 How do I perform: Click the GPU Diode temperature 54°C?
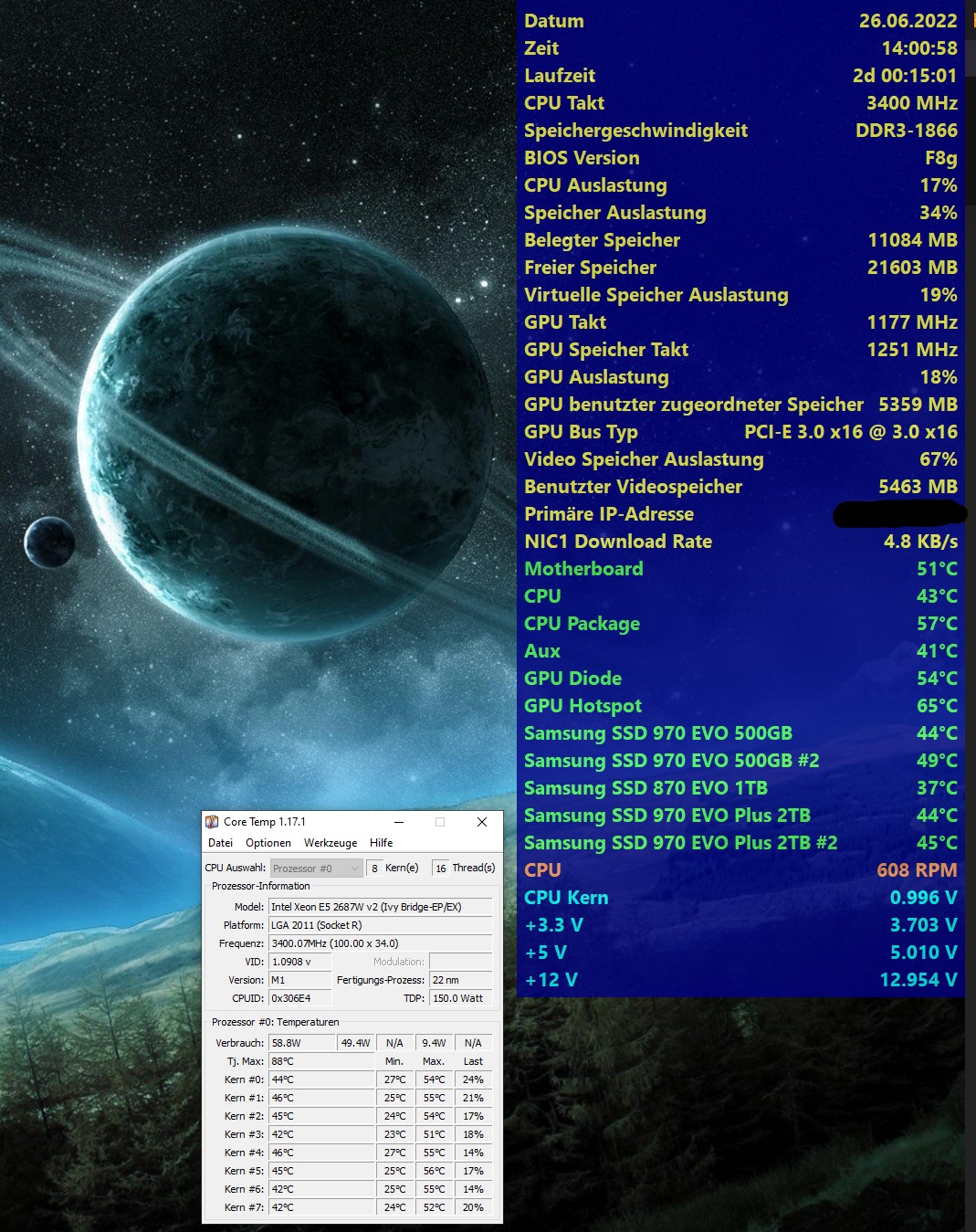pos(937,679)
